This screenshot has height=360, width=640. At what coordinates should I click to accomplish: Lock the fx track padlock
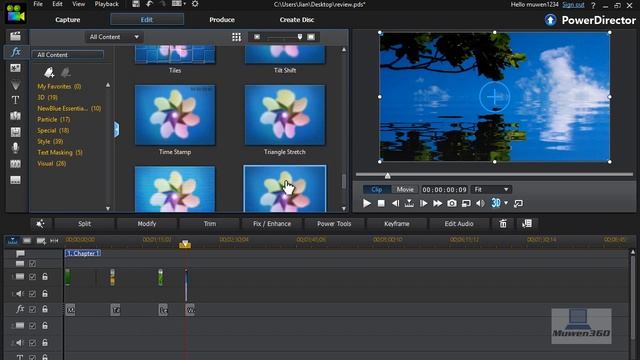[45, 309]
